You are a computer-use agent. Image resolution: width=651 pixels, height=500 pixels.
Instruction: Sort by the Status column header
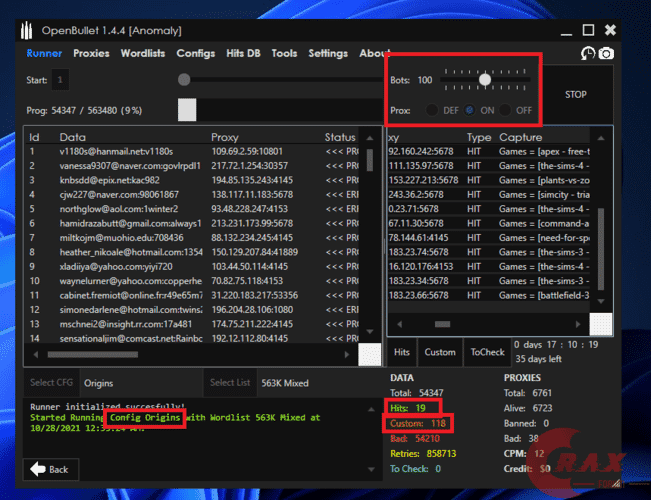pos(340,137)
